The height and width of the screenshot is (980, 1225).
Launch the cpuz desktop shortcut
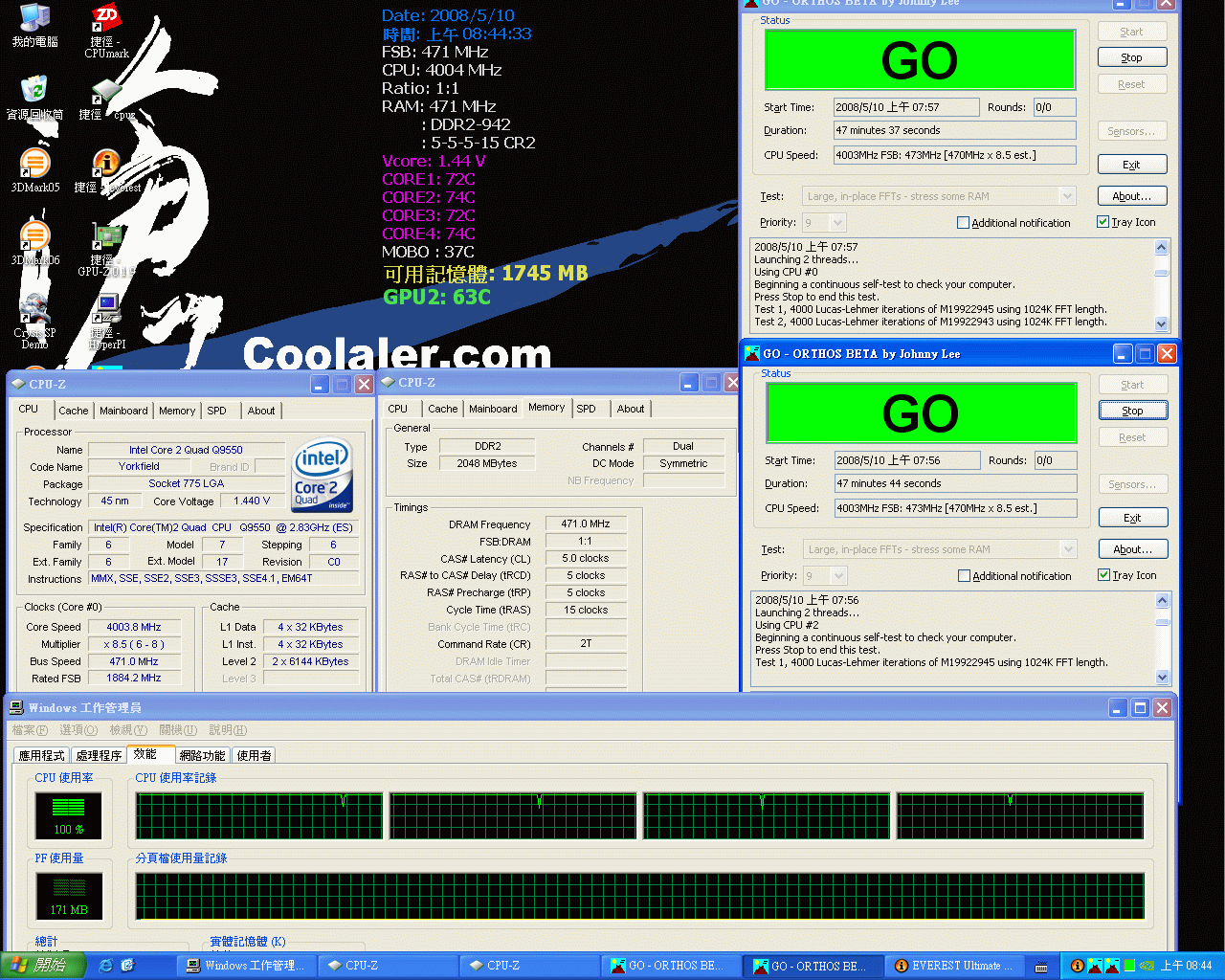[x=106, y=100]
